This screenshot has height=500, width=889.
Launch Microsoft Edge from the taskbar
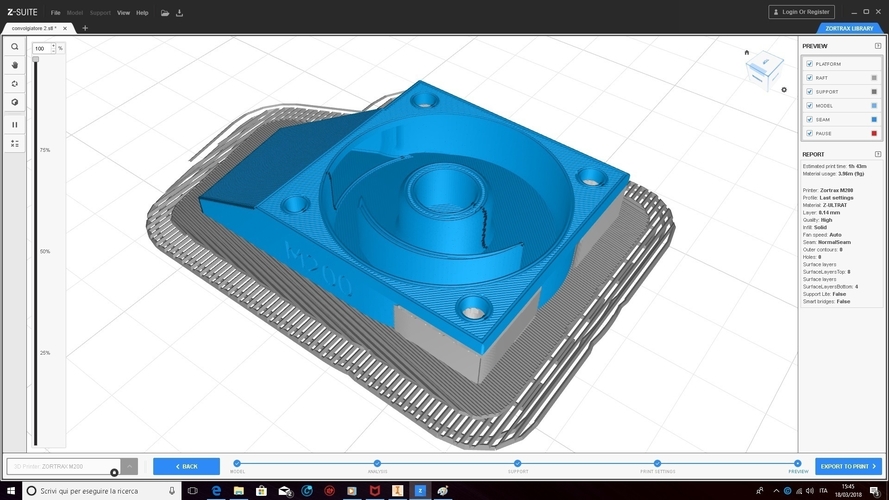(216, 490)
